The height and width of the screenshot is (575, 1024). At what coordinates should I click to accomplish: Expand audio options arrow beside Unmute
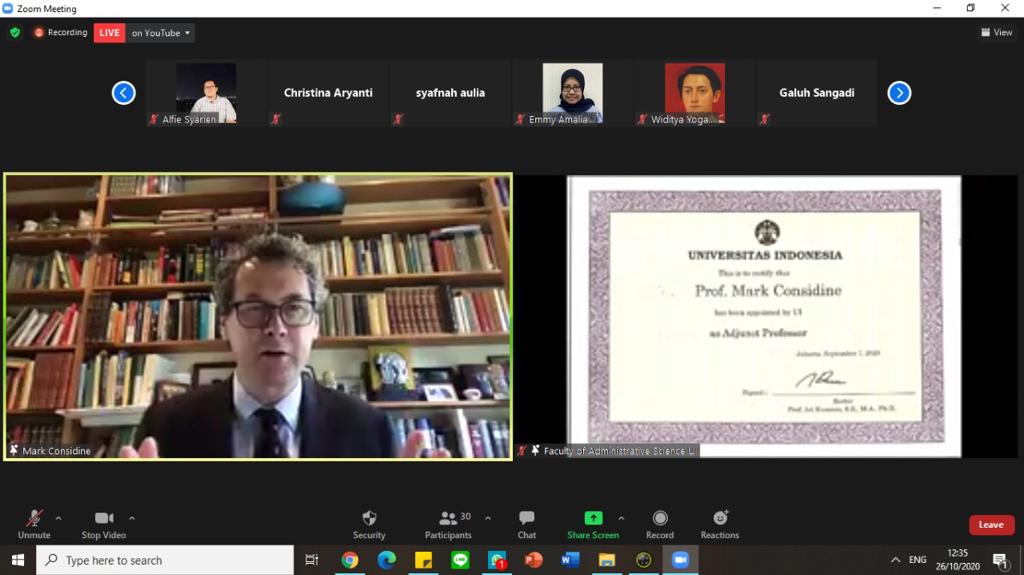tap(58, 518)
